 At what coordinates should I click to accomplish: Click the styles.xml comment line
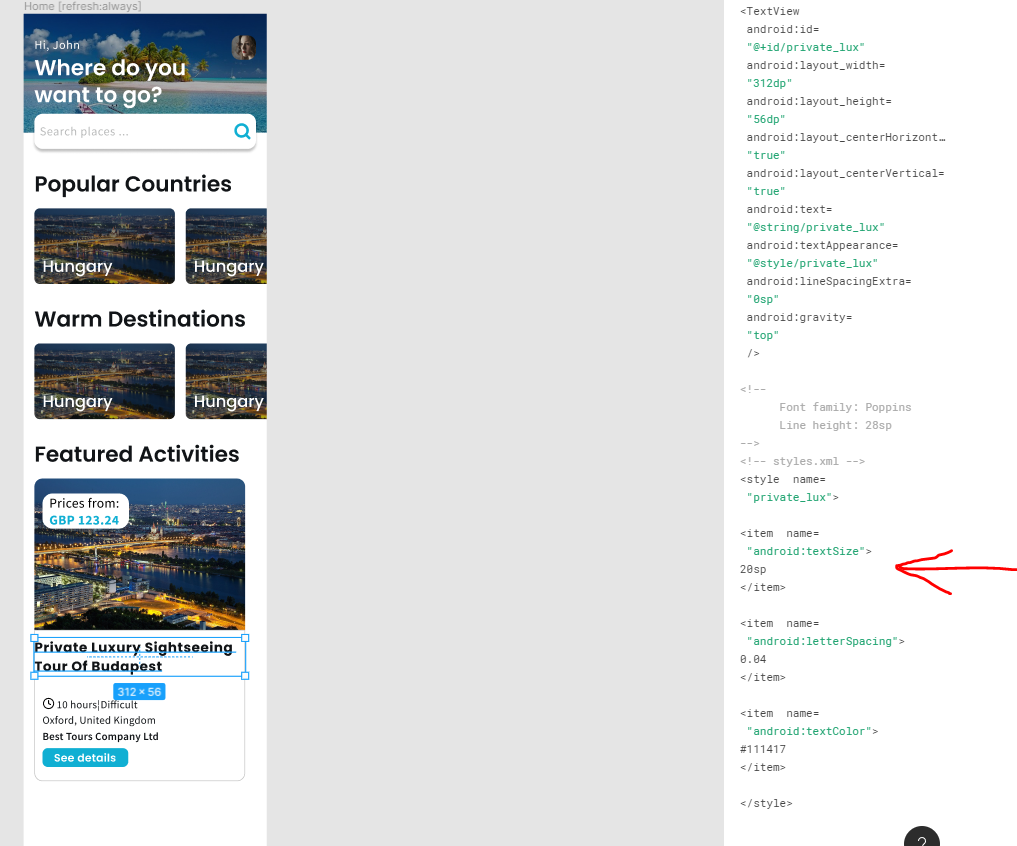tap(802, 461)
